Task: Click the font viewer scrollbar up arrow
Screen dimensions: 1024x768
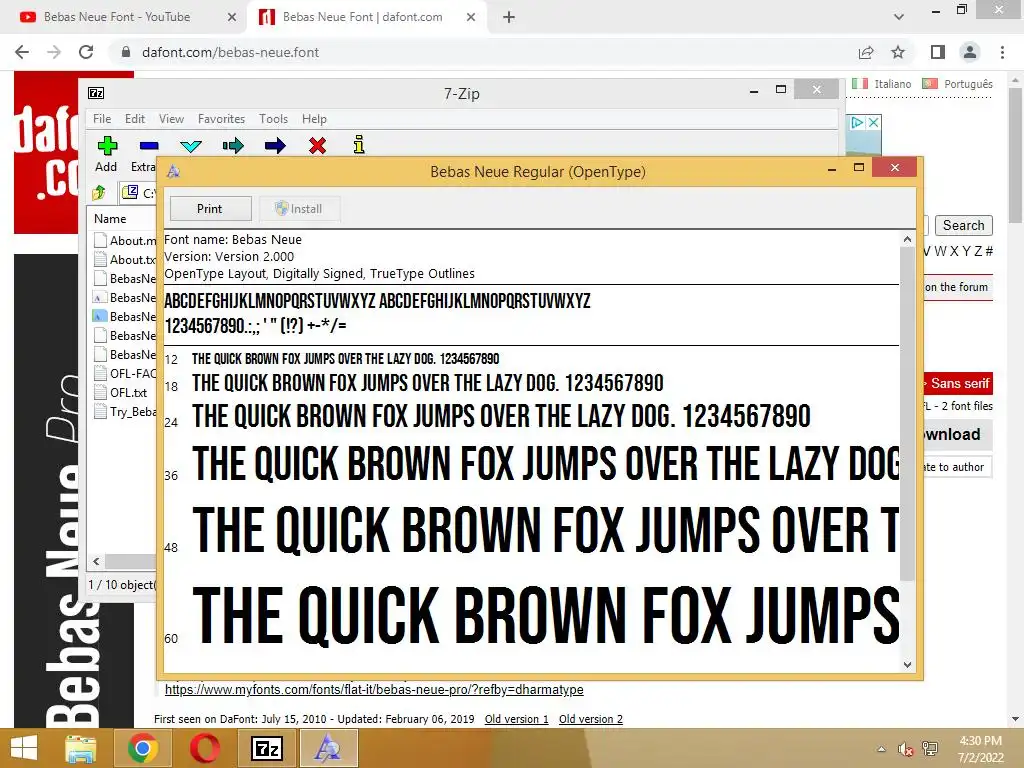Action: tap(907, 240)
